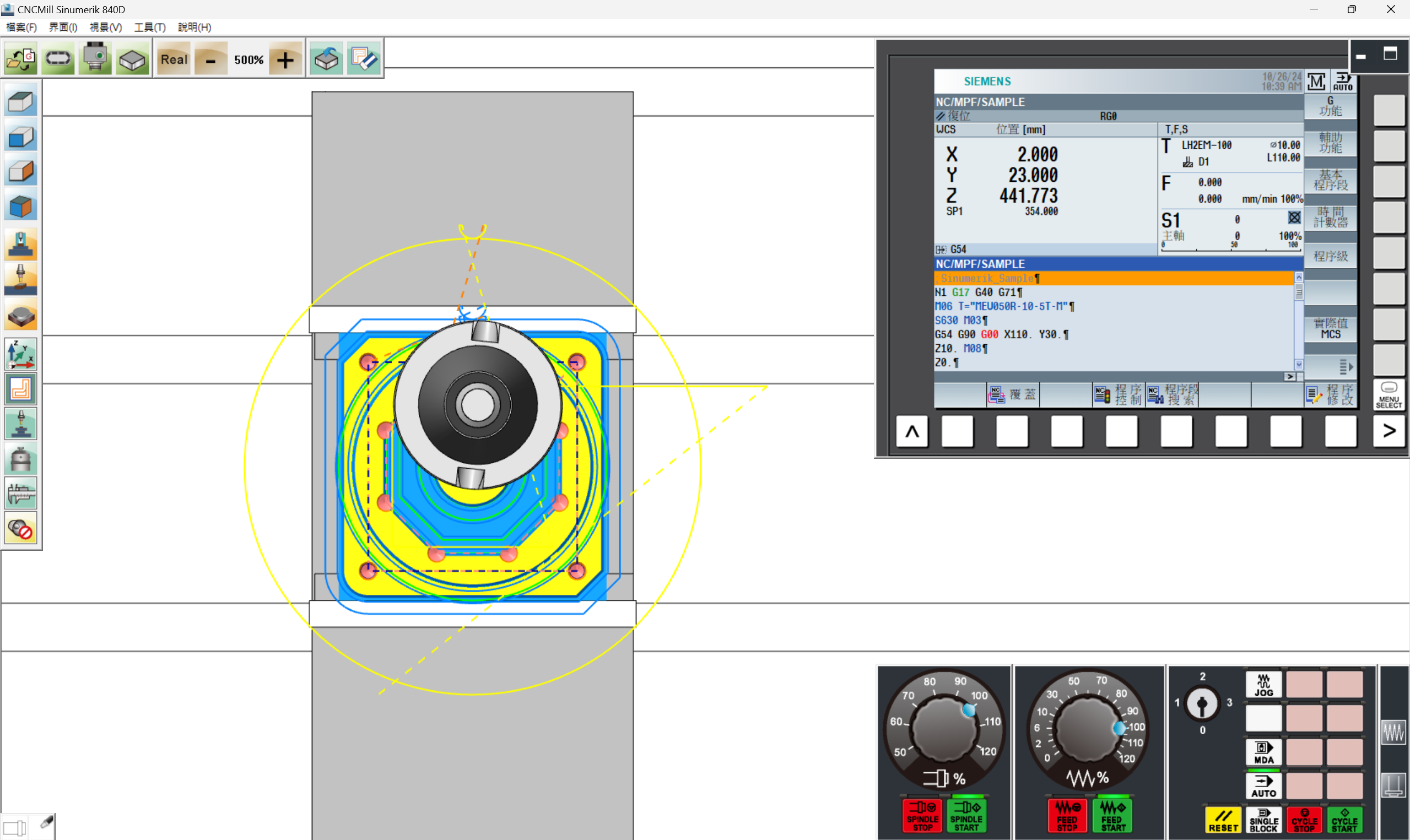Minimize the control panel with dash button
The width and height of the screenshot is (1410, 840).
coord(1362,56)
